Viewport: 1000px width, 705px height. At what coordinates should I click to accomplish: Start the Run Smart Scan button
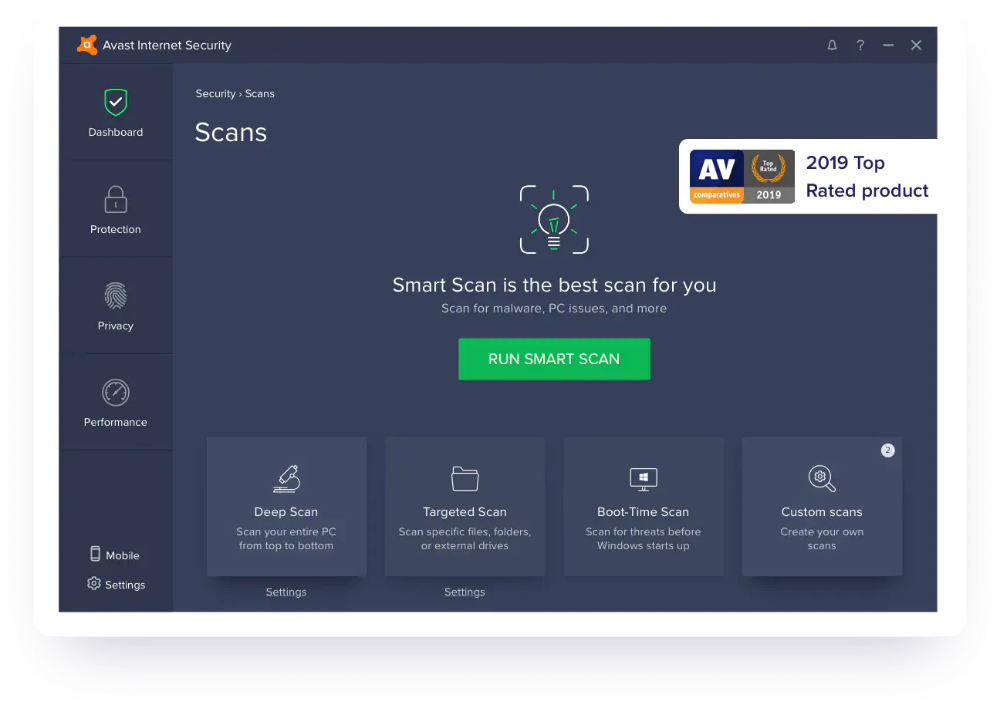[554, 359]
